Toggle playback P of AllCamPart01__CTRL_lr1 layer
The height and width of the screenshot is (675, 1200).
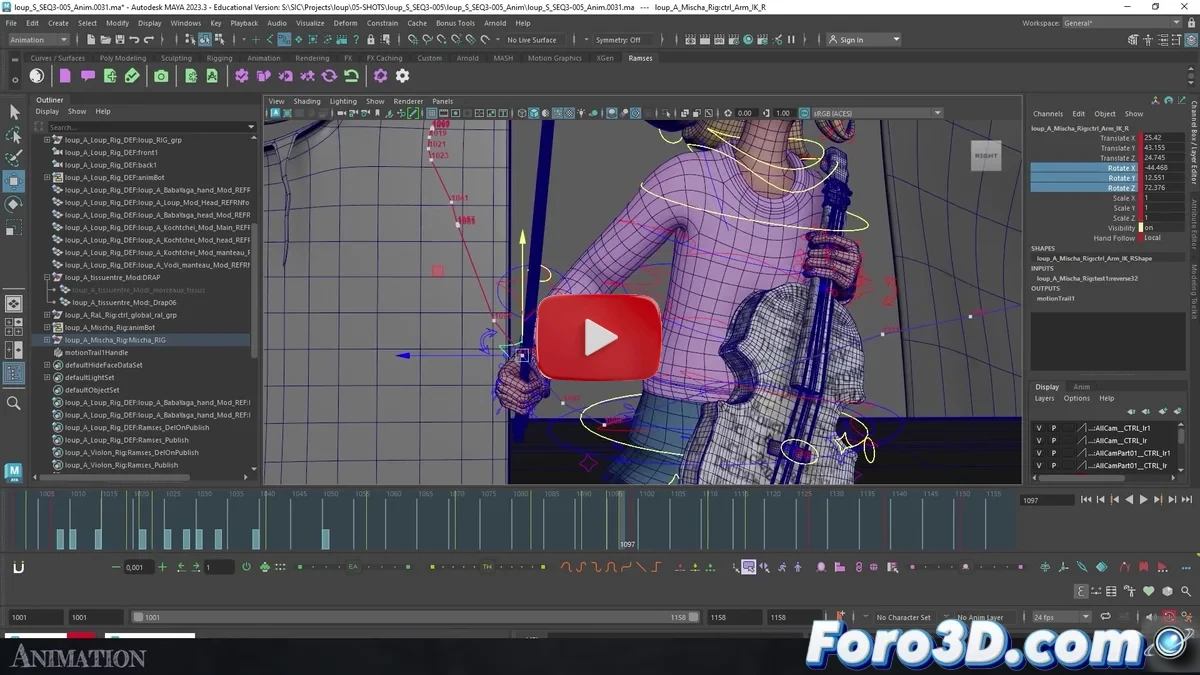(1053, 453)
